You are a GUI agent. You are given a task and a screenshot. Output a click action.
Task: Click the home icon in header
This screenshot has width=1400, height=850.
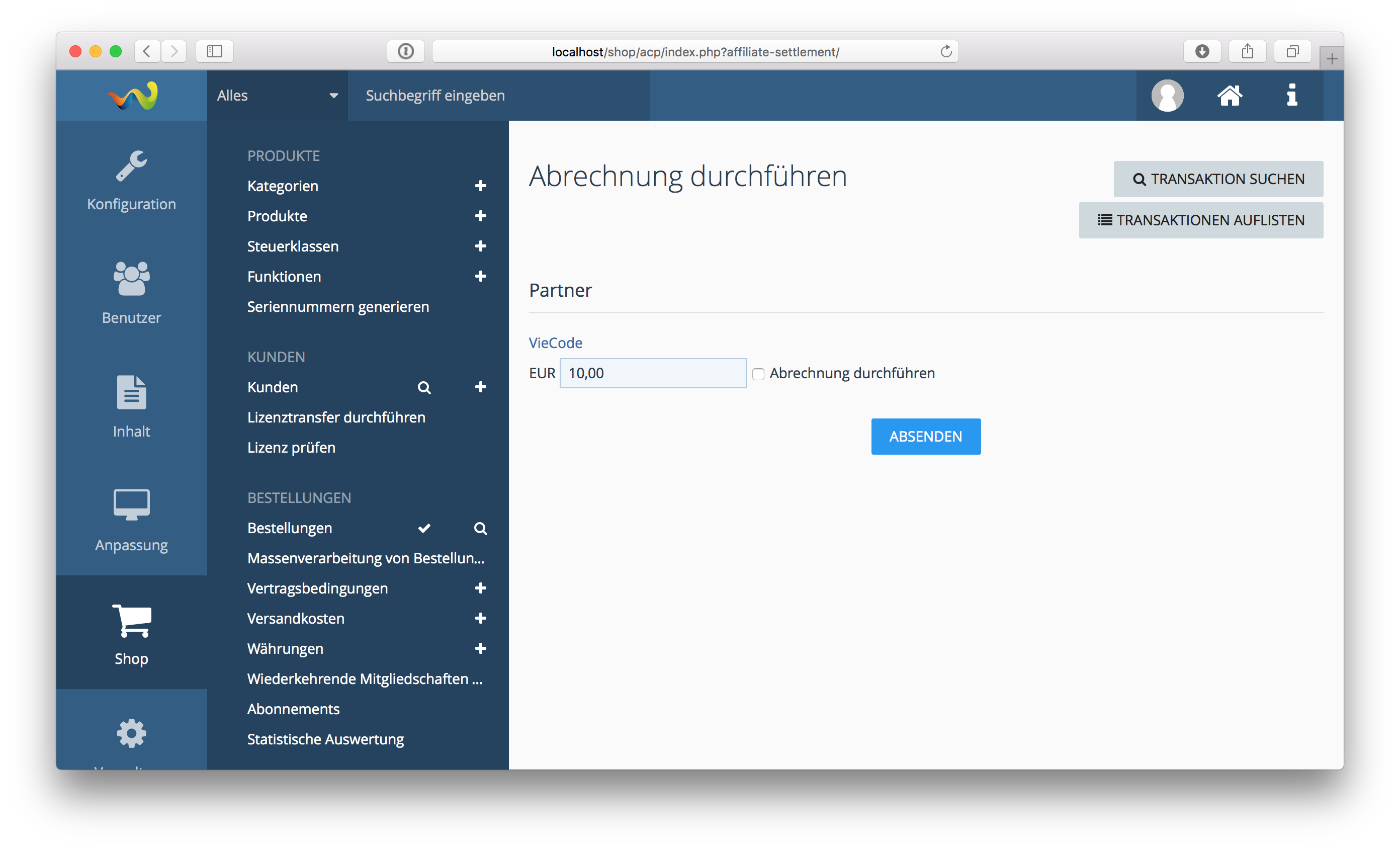coord(1229,96)
